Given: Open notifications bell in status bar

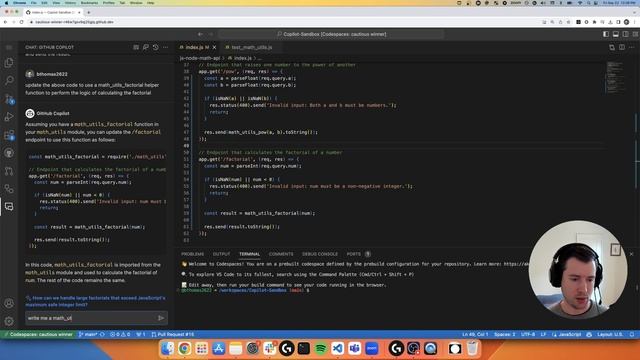Looking at the screenshot, I should pyautogui.click(x=632, y=334).
